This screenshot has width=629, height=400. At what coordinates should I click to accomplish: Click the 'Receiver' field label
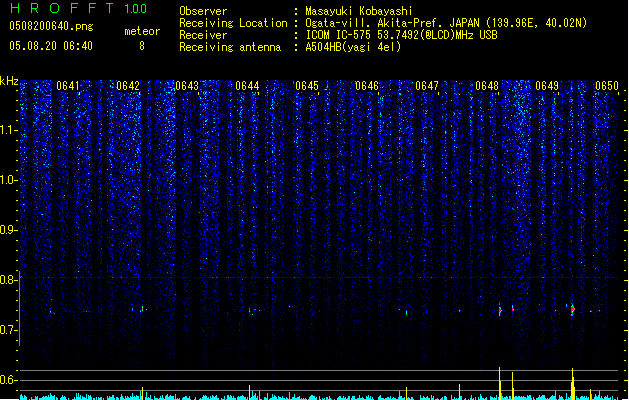coord(203,35)
